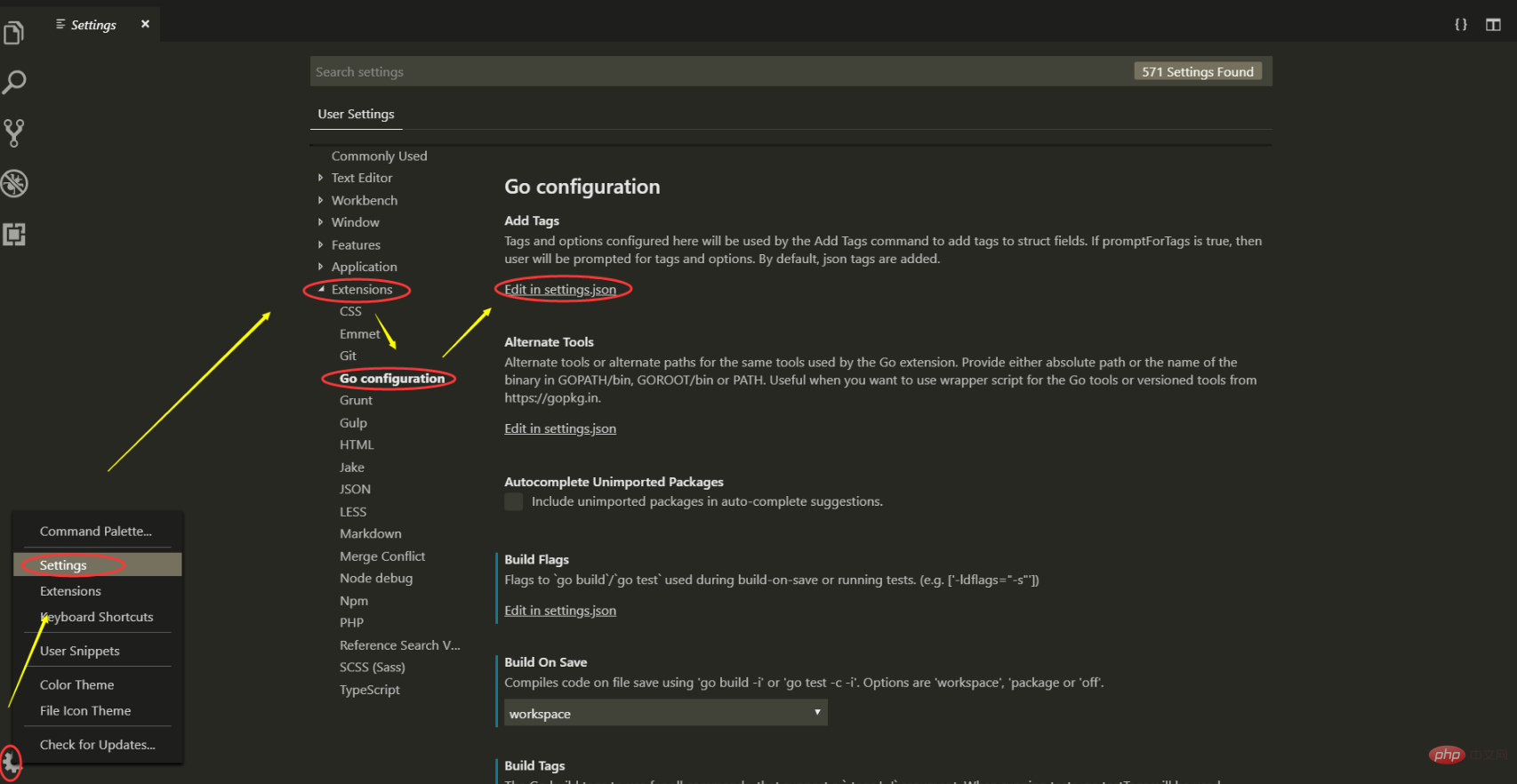Select Git in the settings tree
Viewport: 1517px width, 784px height.
[348, 356]
